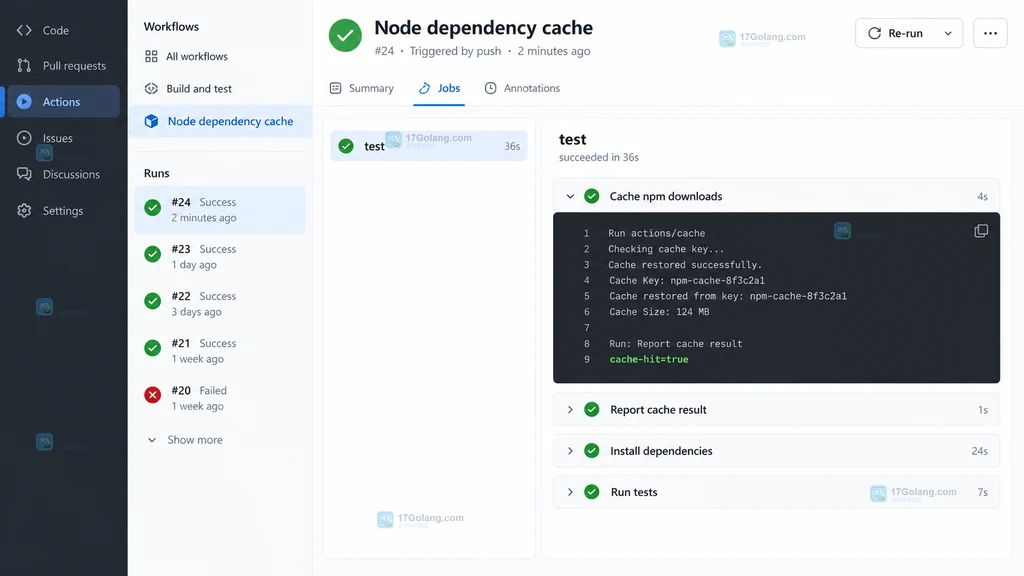The width and height of the screenshot is (1024, 576).
Task: Click log line 'Checking cache key...'
Action: [666, 249]
